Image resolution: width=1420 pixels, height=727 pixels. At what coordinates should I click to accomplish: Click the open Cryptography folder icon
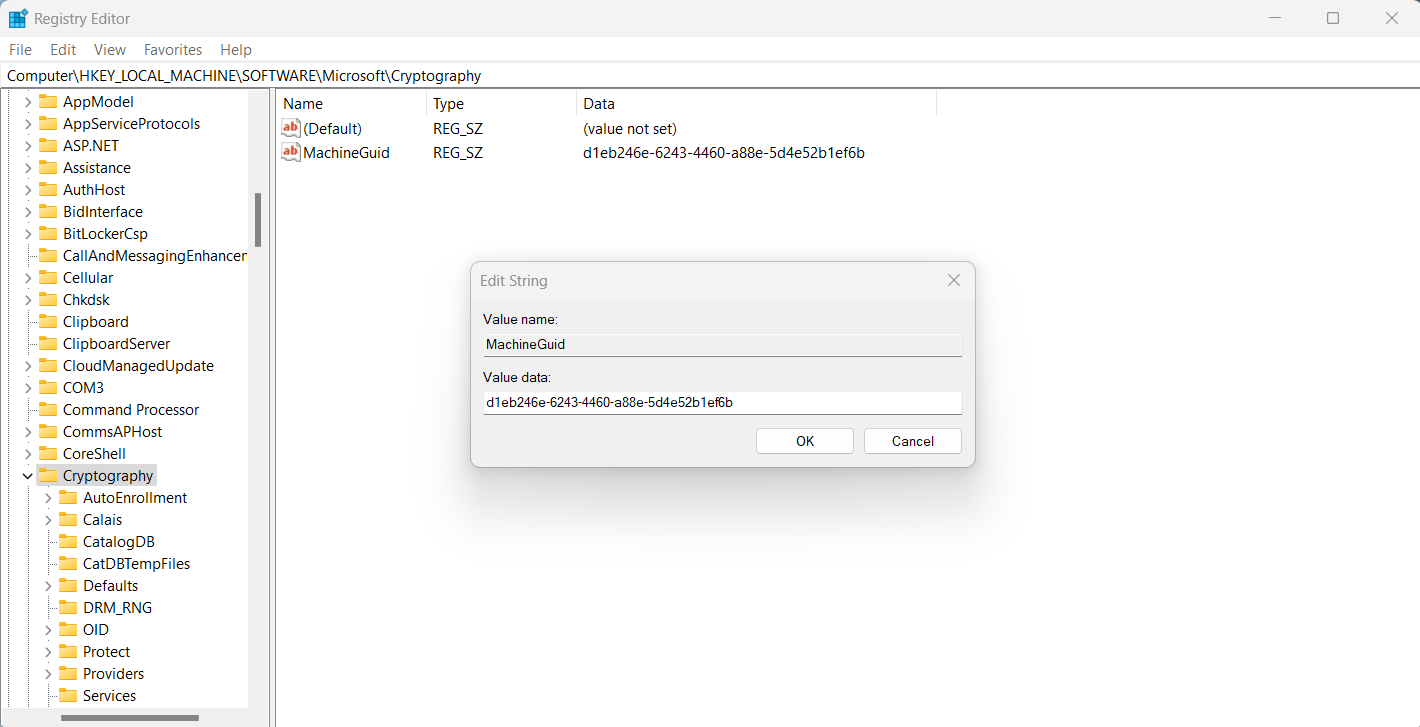click(x=48, y=476)
